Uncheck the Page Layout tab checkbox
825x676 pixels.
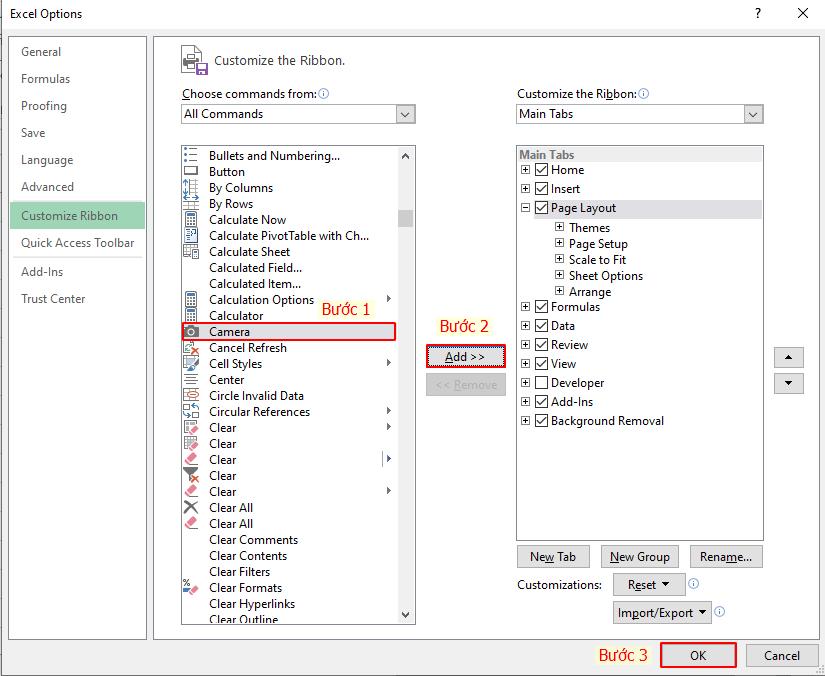(543, 208)
